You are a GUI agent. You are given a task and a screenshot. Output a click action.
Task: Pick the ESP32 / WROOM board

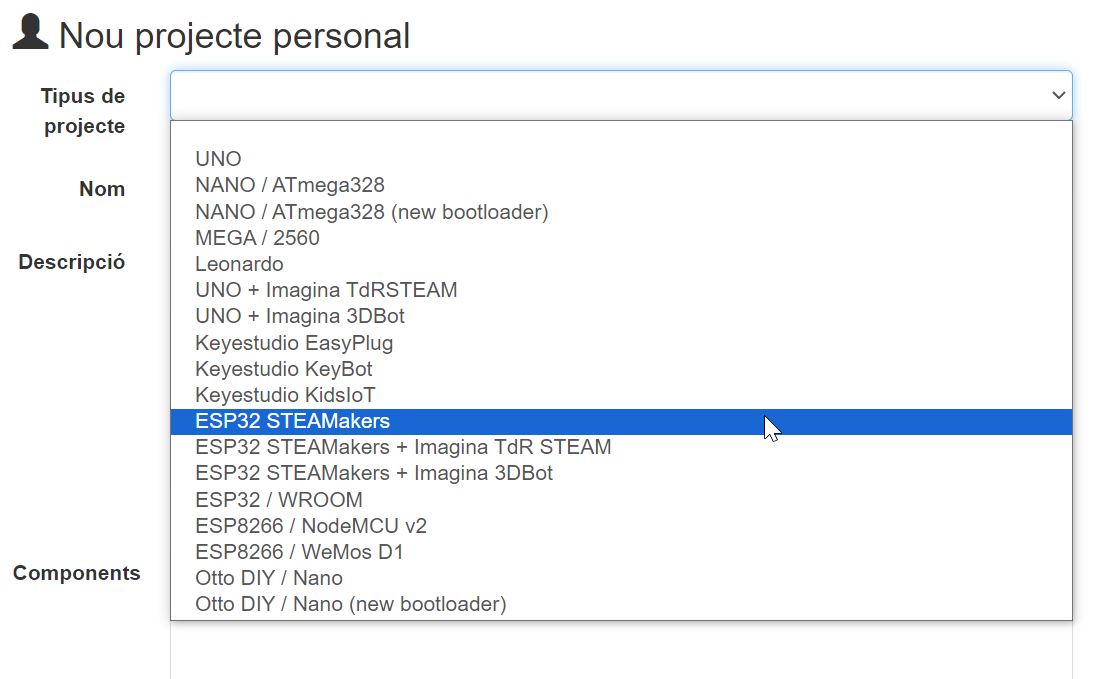point(279,500)
